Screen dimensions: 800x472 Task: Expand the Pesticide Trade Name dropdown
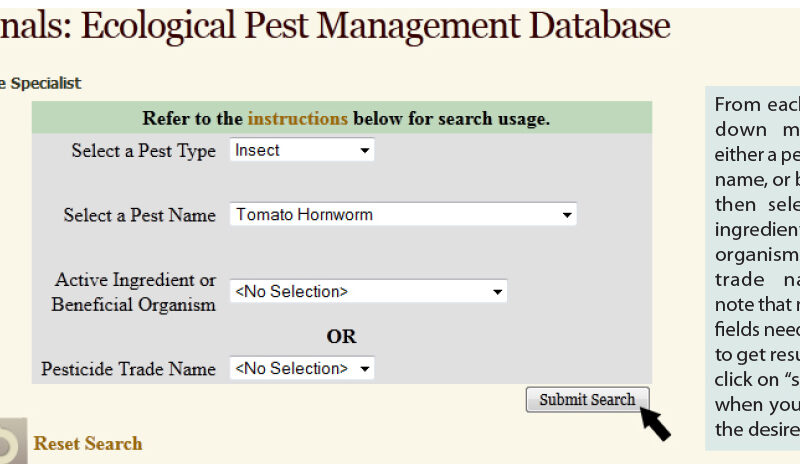(x=302, y=368)
